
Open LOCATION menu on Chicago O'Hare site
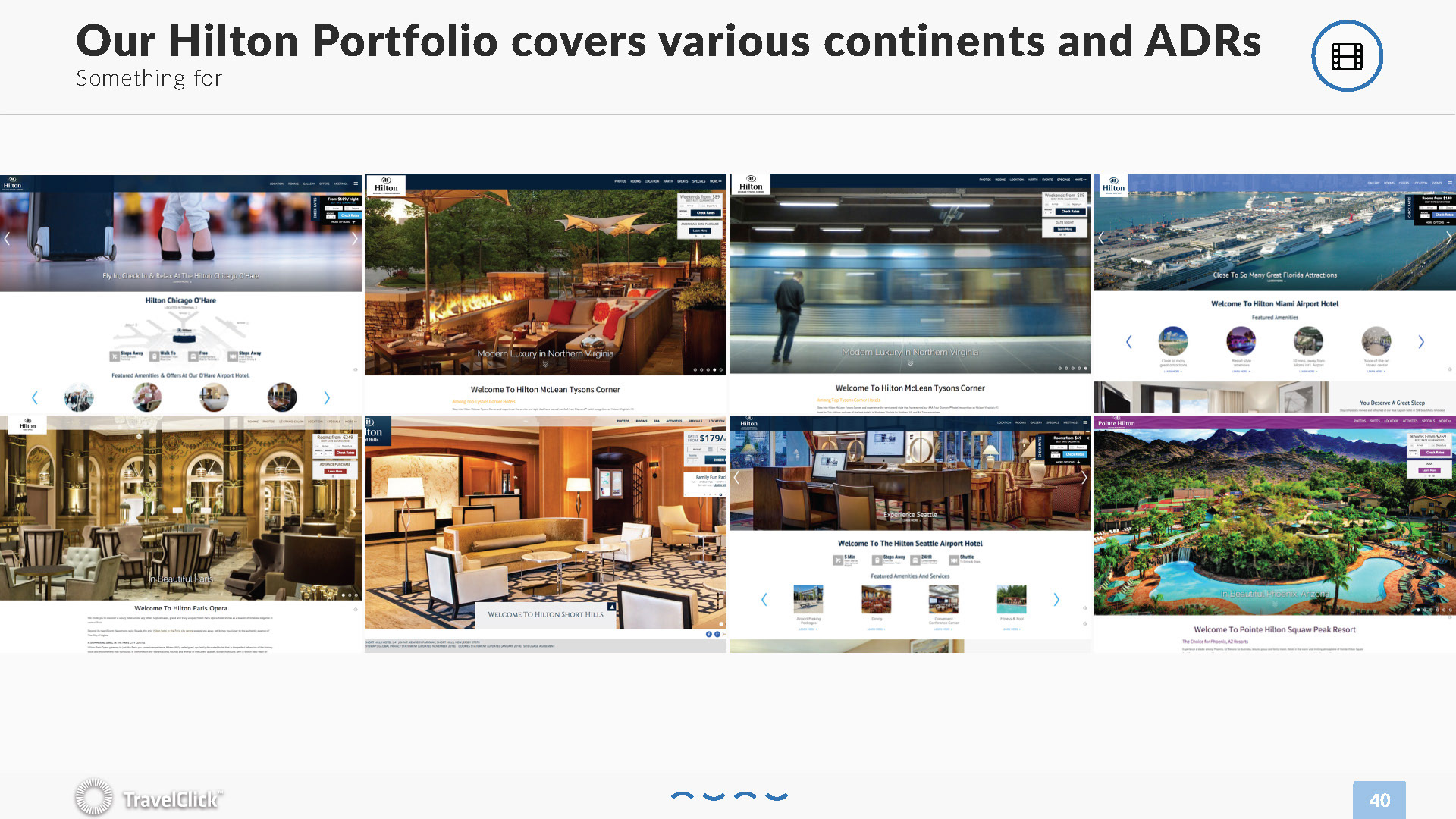coord(277,184)
